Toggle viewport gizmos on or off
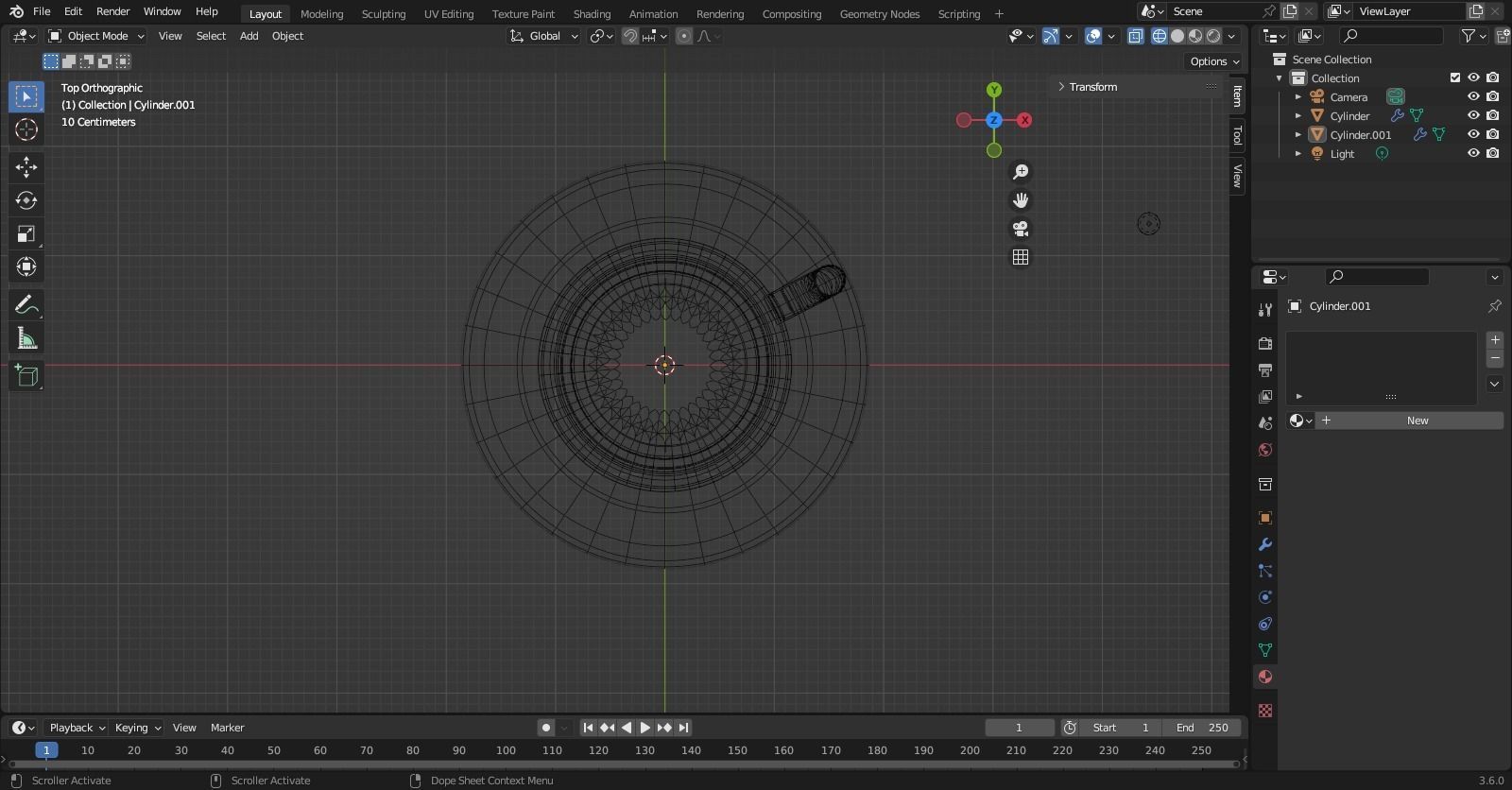The height and width of the screenshot is (790, 1512). pos(1051,36)
